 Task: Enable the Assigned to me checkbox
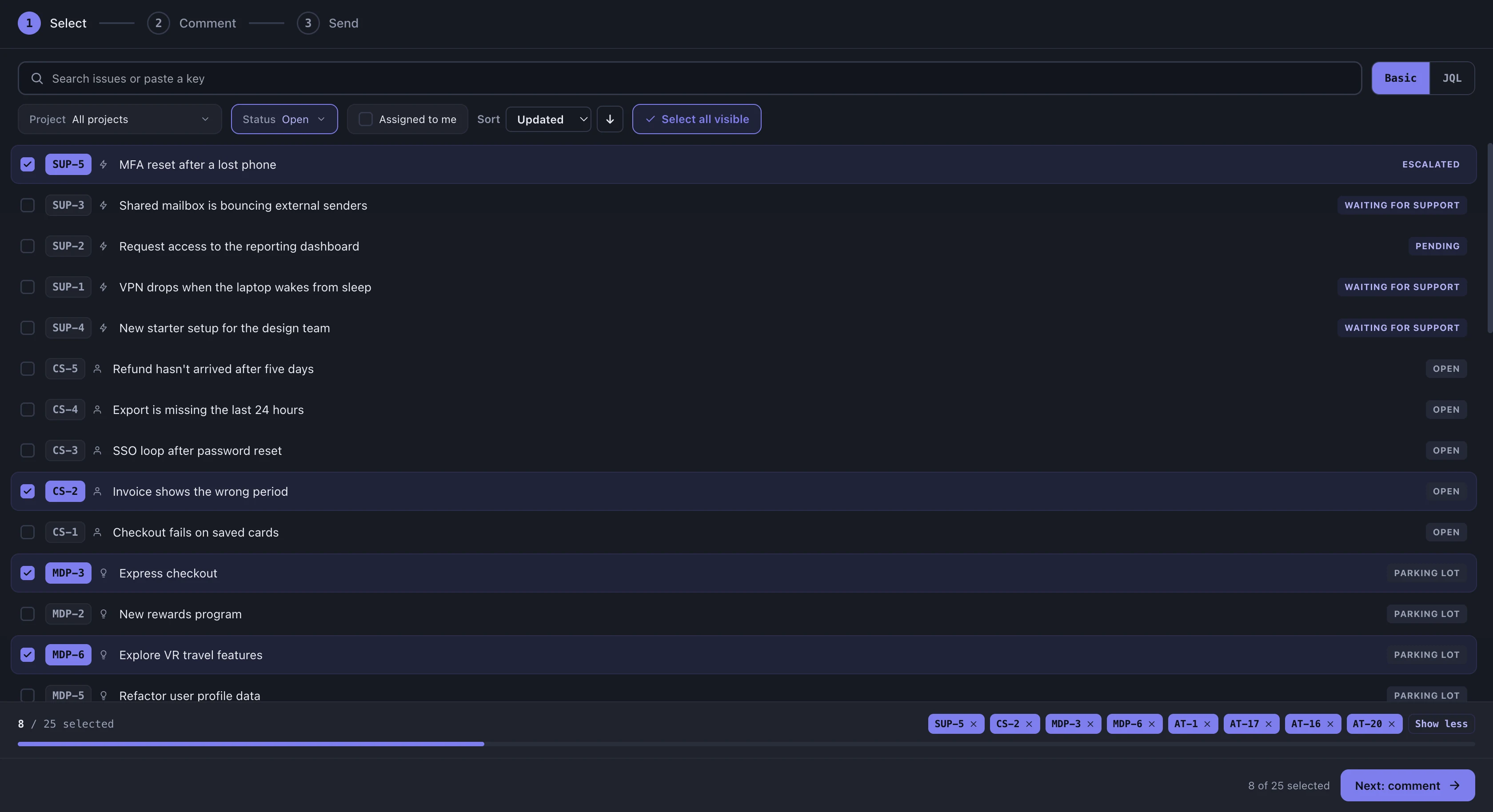[x=365, y=119]
